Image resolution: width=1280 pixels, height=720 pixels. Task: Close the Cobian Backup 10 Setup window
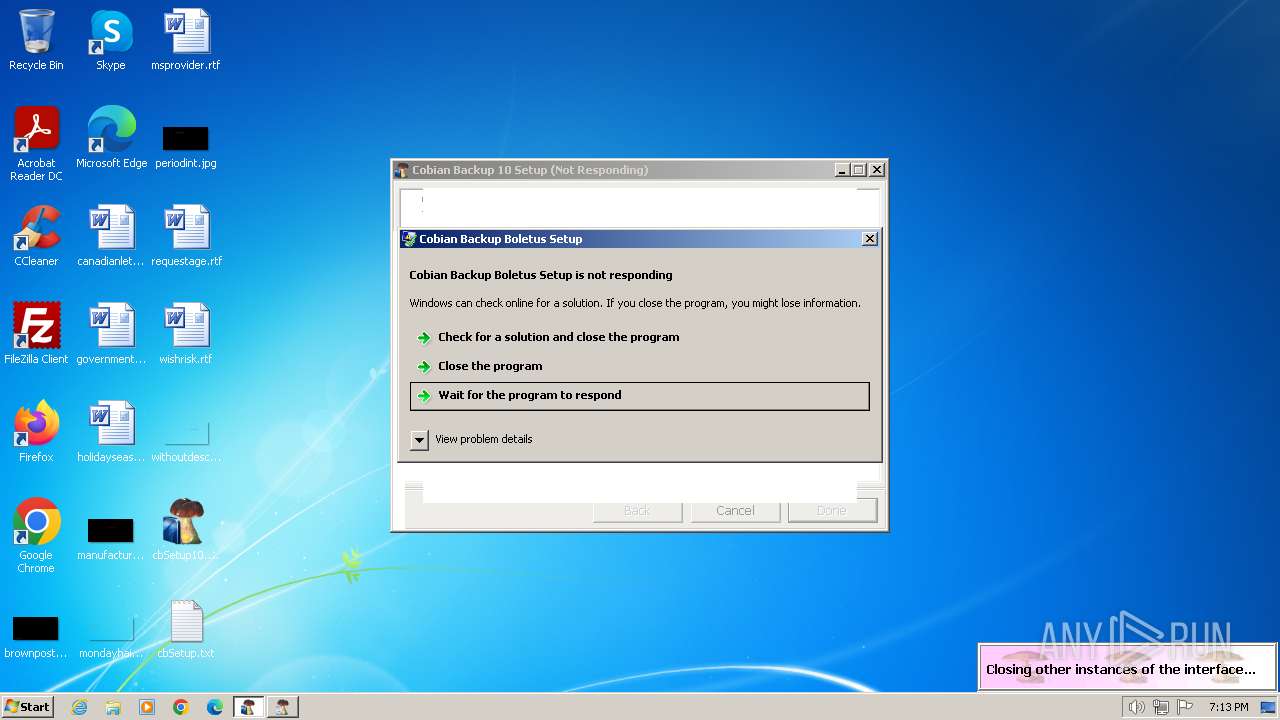point(876,170)
